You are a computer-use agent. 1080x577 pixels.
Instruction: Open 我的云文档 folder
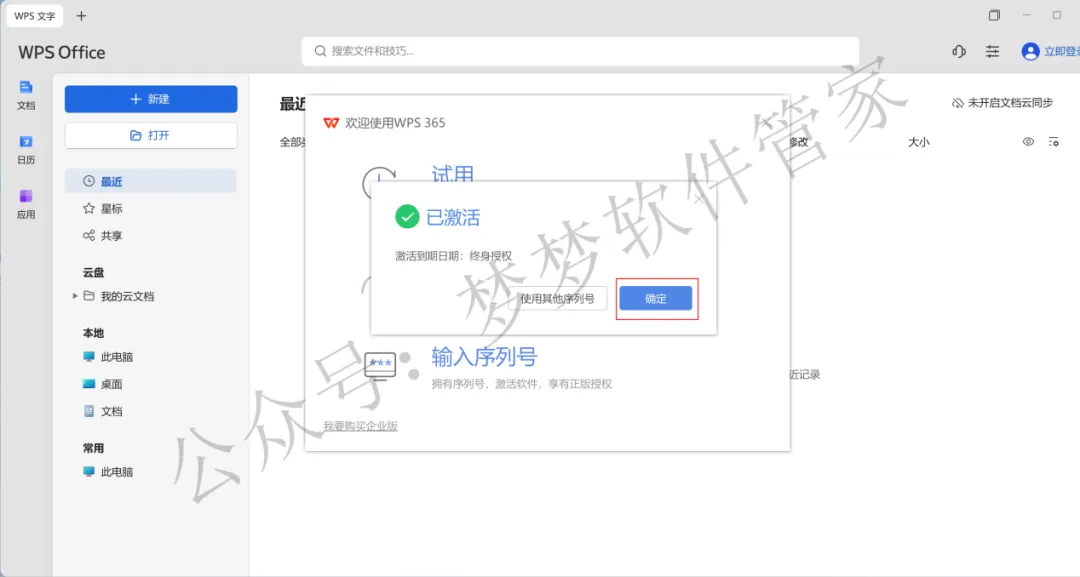[x=127, y=296]
